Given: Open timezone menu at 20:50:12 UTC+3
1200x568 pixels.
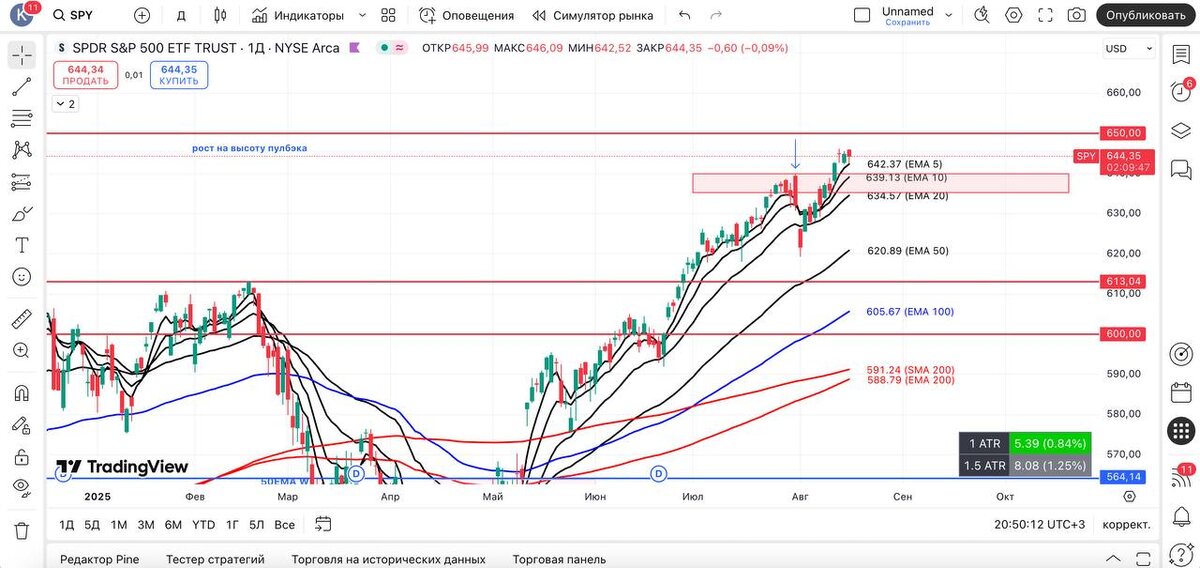Looking at the screenshot, I should 1039,524.
